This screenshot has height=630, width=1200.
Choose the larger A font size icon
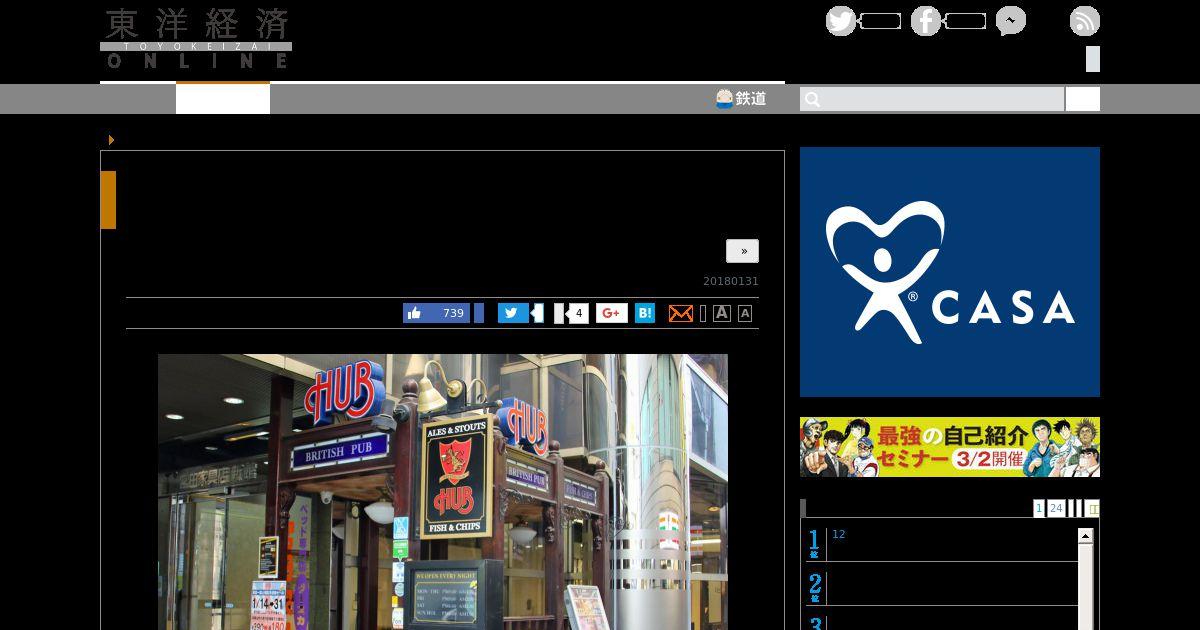click(722, 313)
